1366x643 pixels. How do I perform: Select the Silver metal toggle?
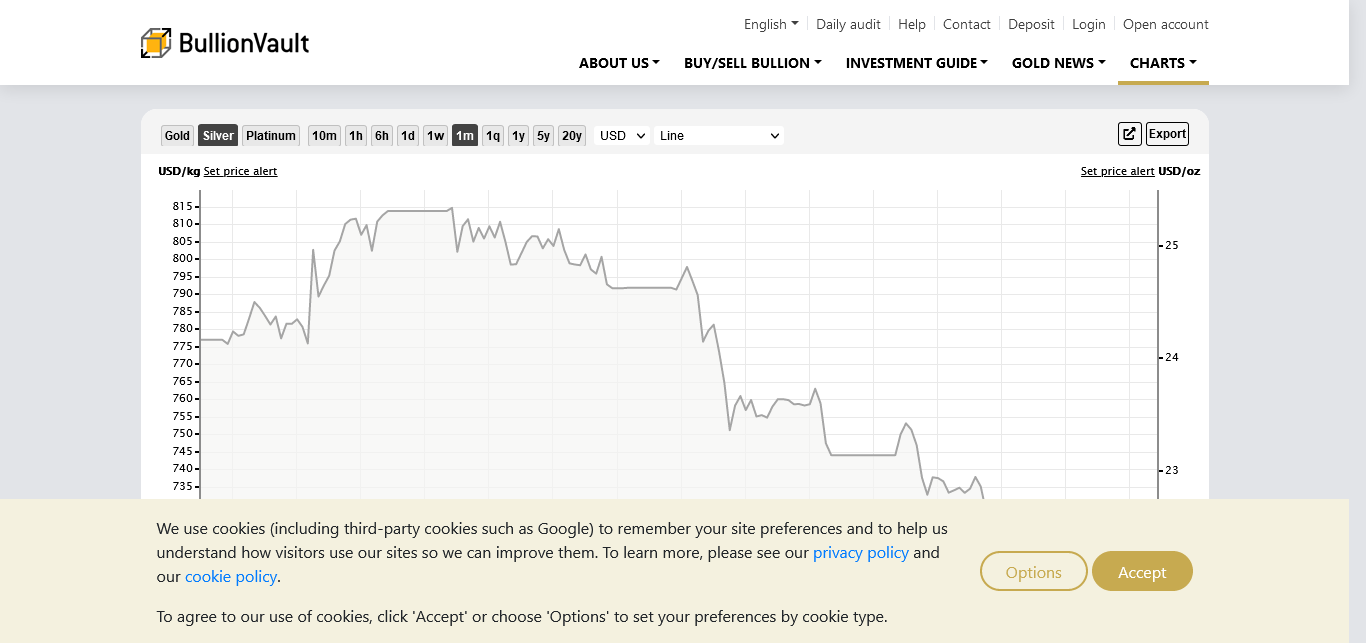tap(218, 136)
